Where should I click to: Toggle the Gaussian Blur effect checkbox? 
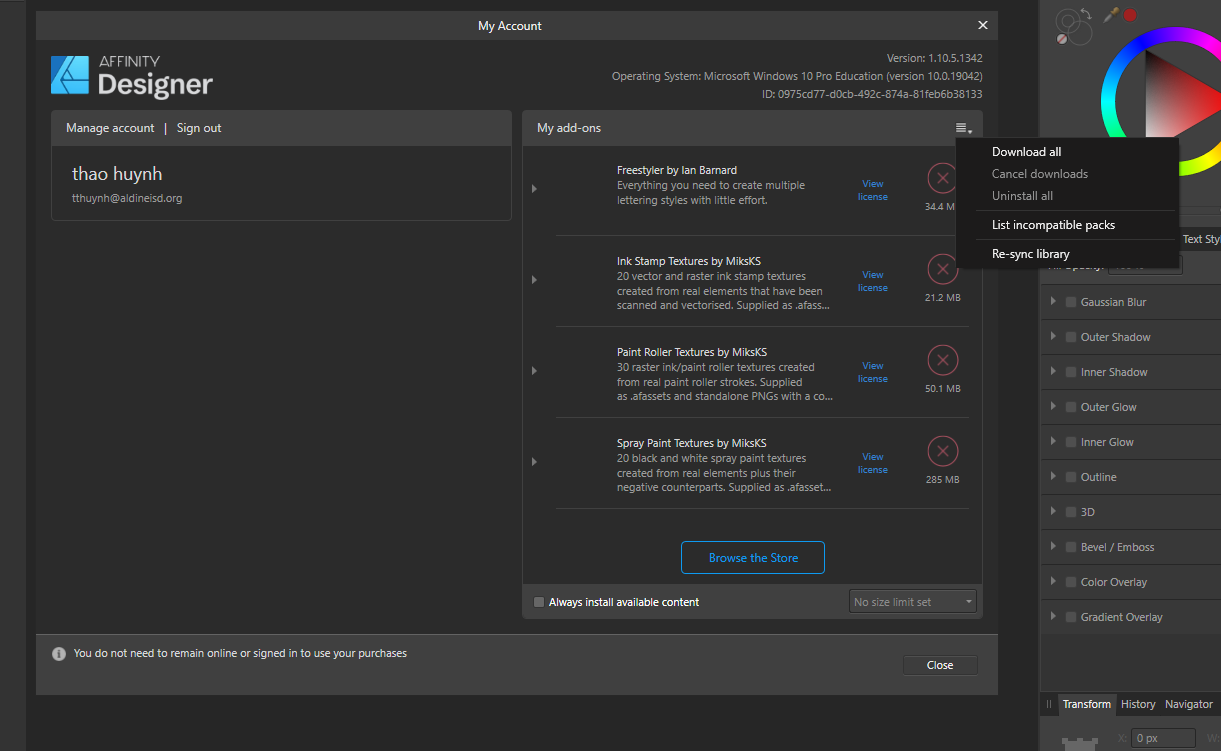[1072, 301]
